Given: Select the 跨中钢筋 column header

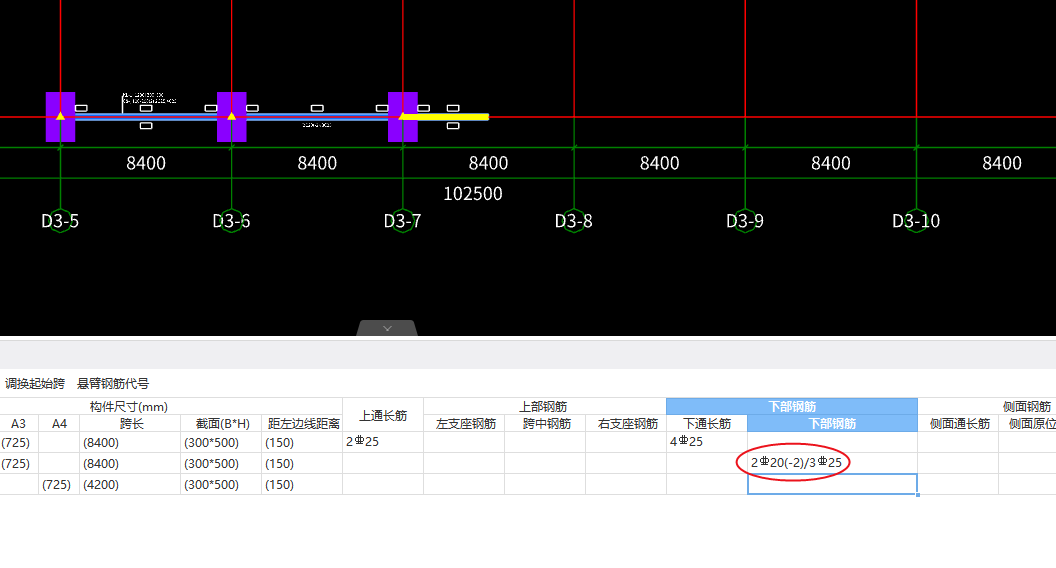Looking at the screenshot, I should point(546,423).
